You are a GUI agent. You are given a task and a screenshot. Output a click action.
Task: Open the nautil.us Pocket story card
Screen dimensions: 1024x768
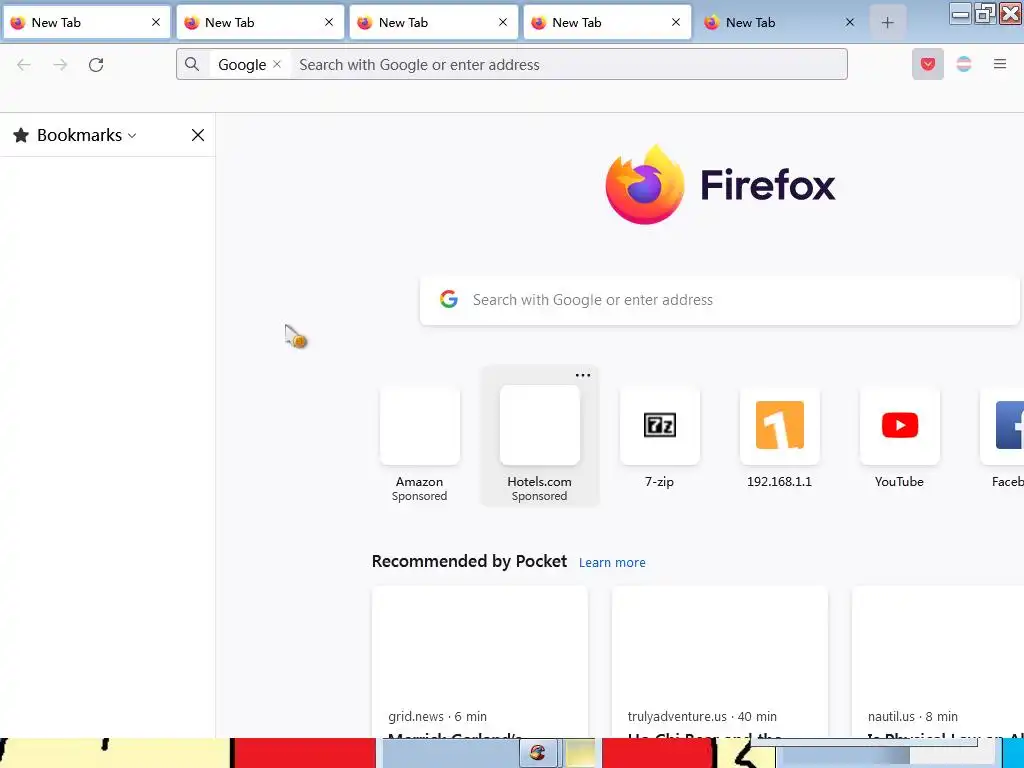[938, 662]
